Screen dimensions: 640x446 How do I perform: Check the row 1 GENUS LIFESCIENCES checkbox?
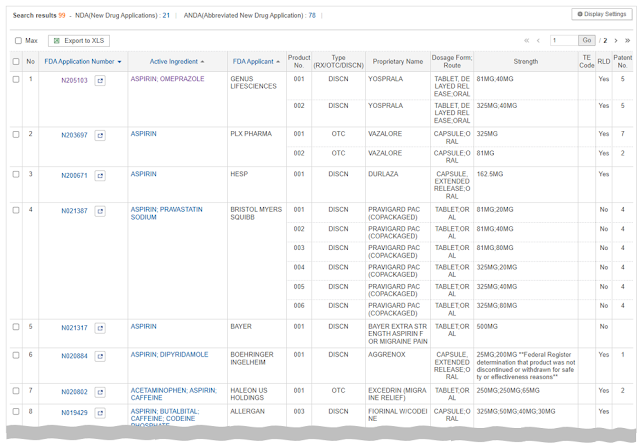coord(16,80)
